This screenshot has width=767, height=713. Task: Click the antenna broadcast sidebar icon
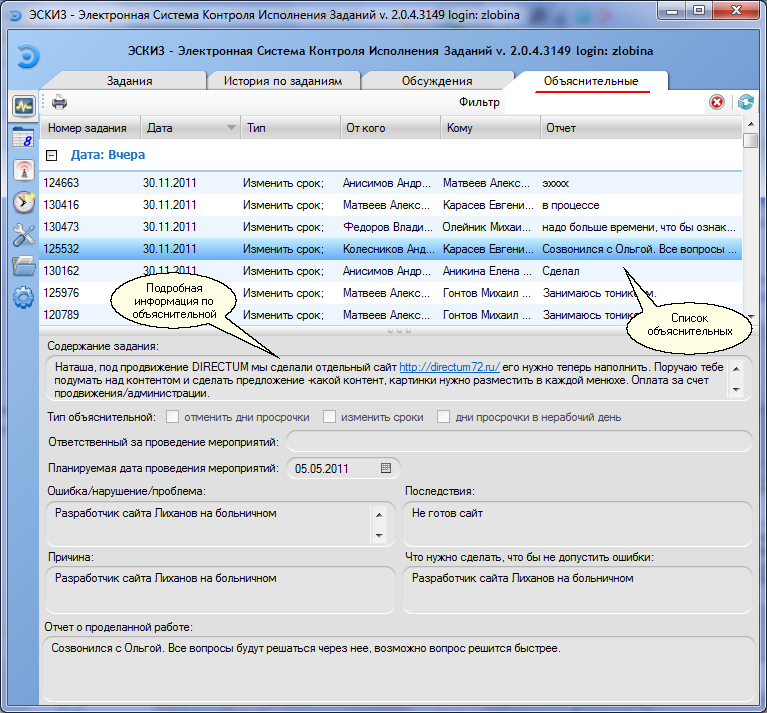click(x=24, y=170)
